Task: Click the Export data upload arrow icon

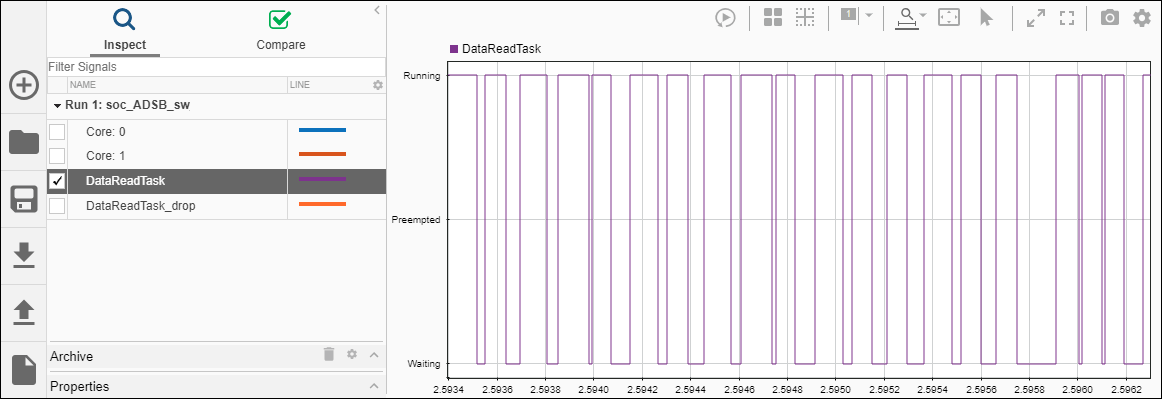Action: pyautogui.click(x=24, y=312)
